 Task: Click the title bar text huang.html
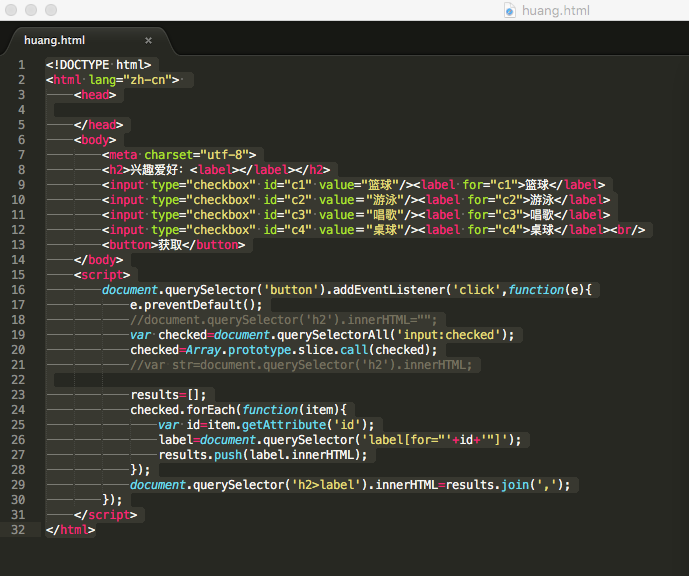[555, 10]
